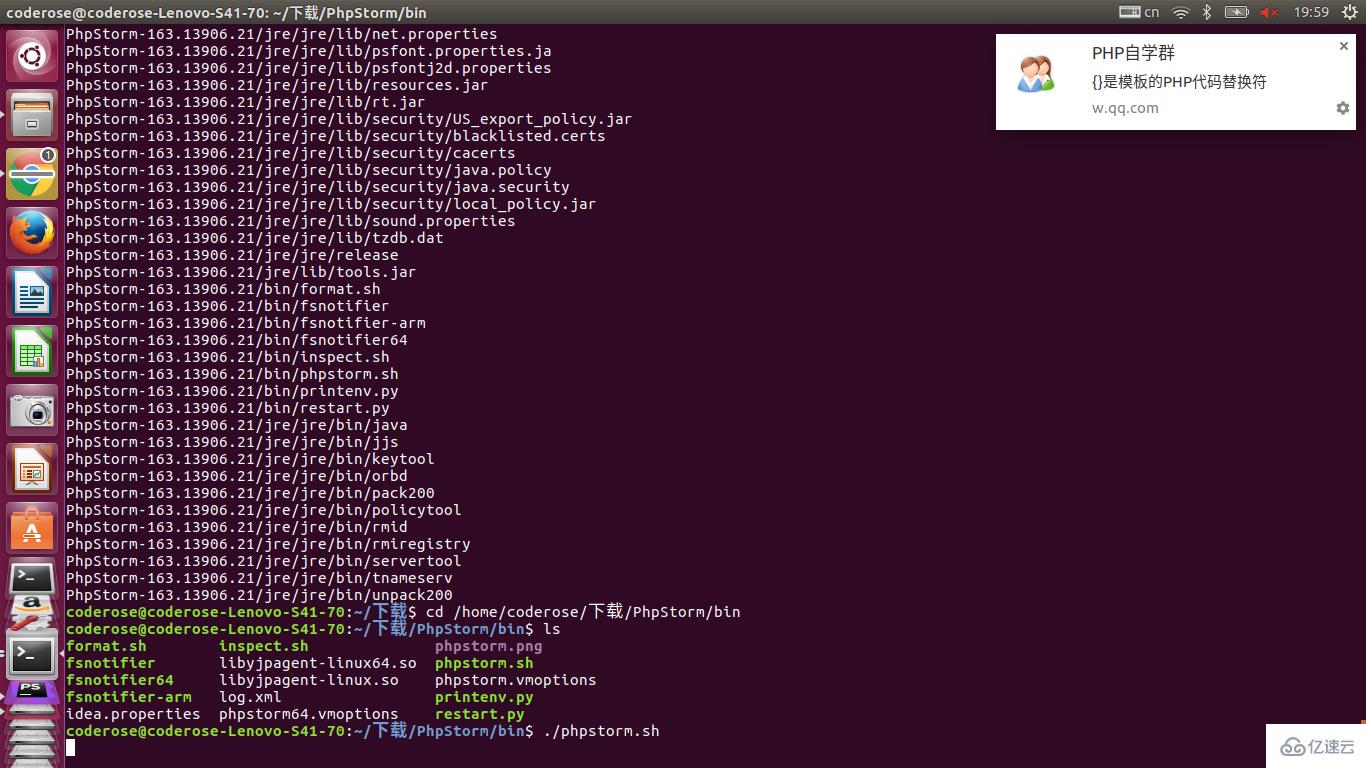
Task: Open the PhpStorm PS launcher icon
Action: pos(32,692)
